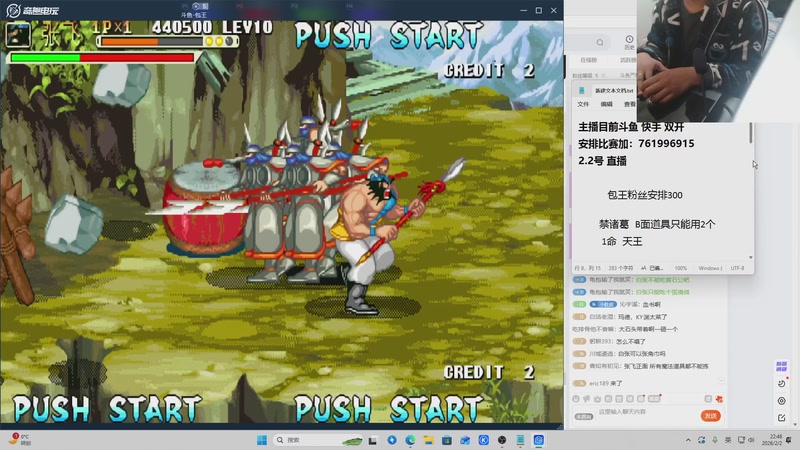The height and width of the screenshot is (450, 800).
Task: Click the Notepad vertical scrollbar
Action: (x=751, y=133)
